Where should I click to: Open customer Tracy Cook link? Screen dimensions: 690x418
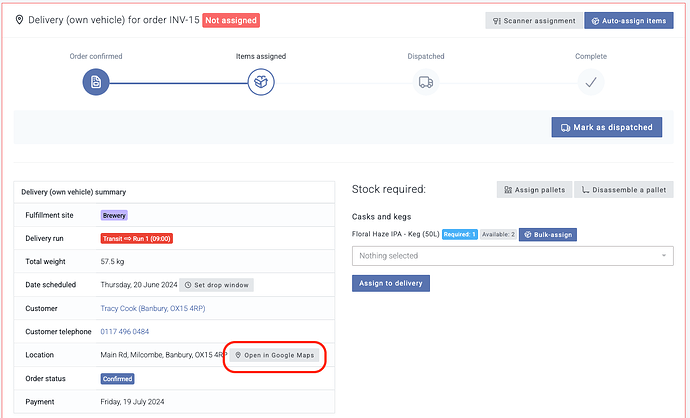(x=153, y=308)
